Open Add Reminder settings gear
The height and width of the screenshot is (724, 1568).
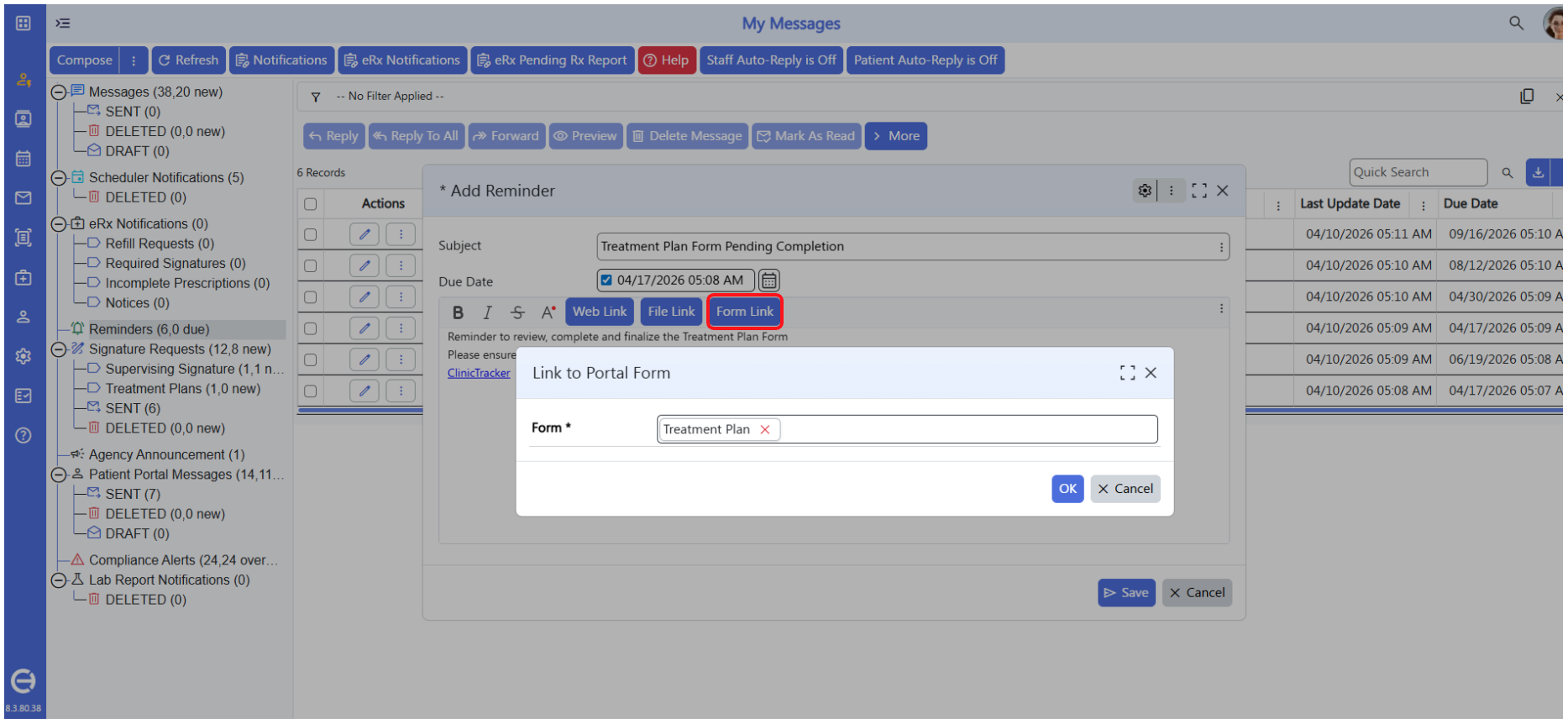click(x=1145, y=191)
